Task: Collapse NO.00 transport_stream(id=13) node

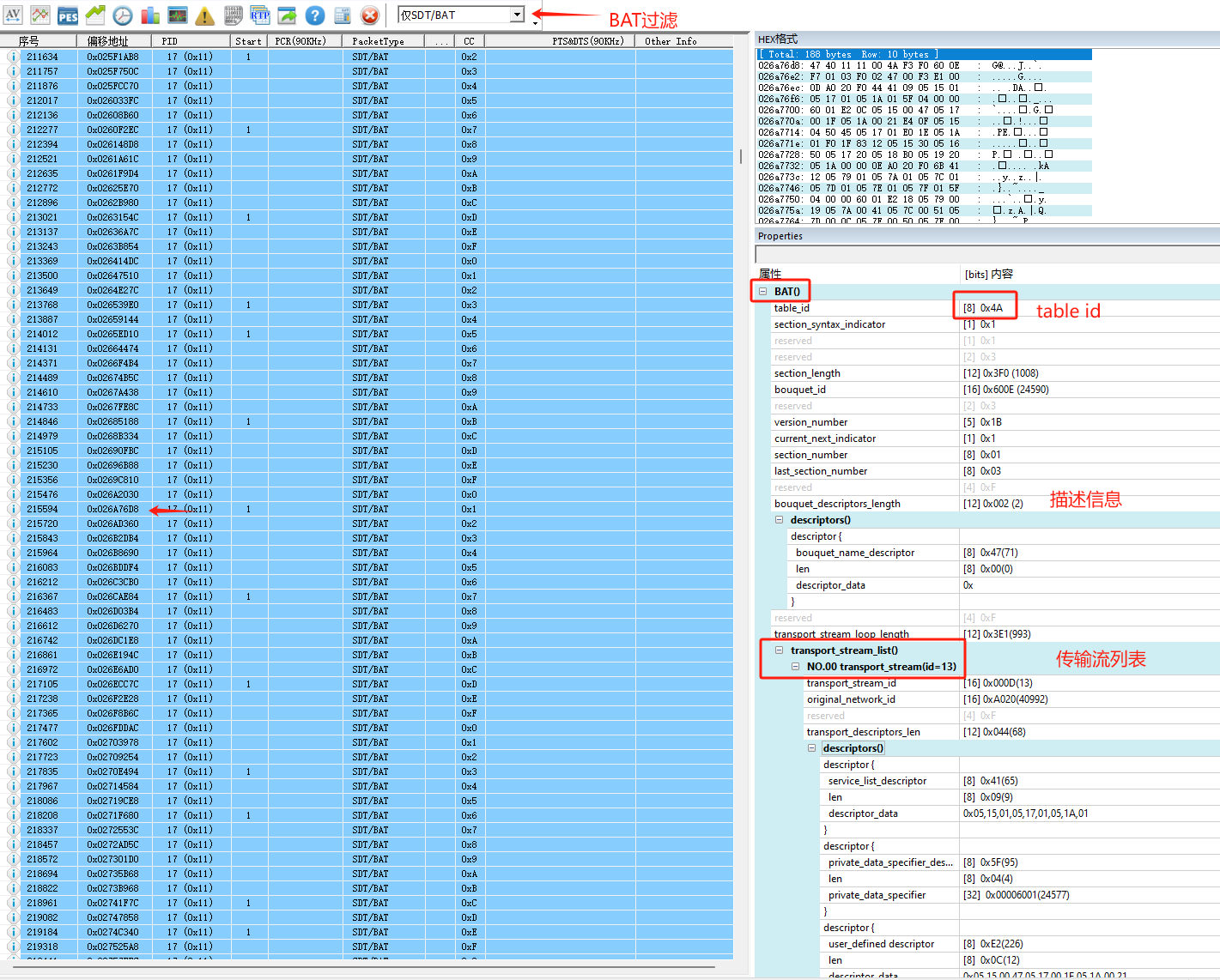Action: pos(796,666)
